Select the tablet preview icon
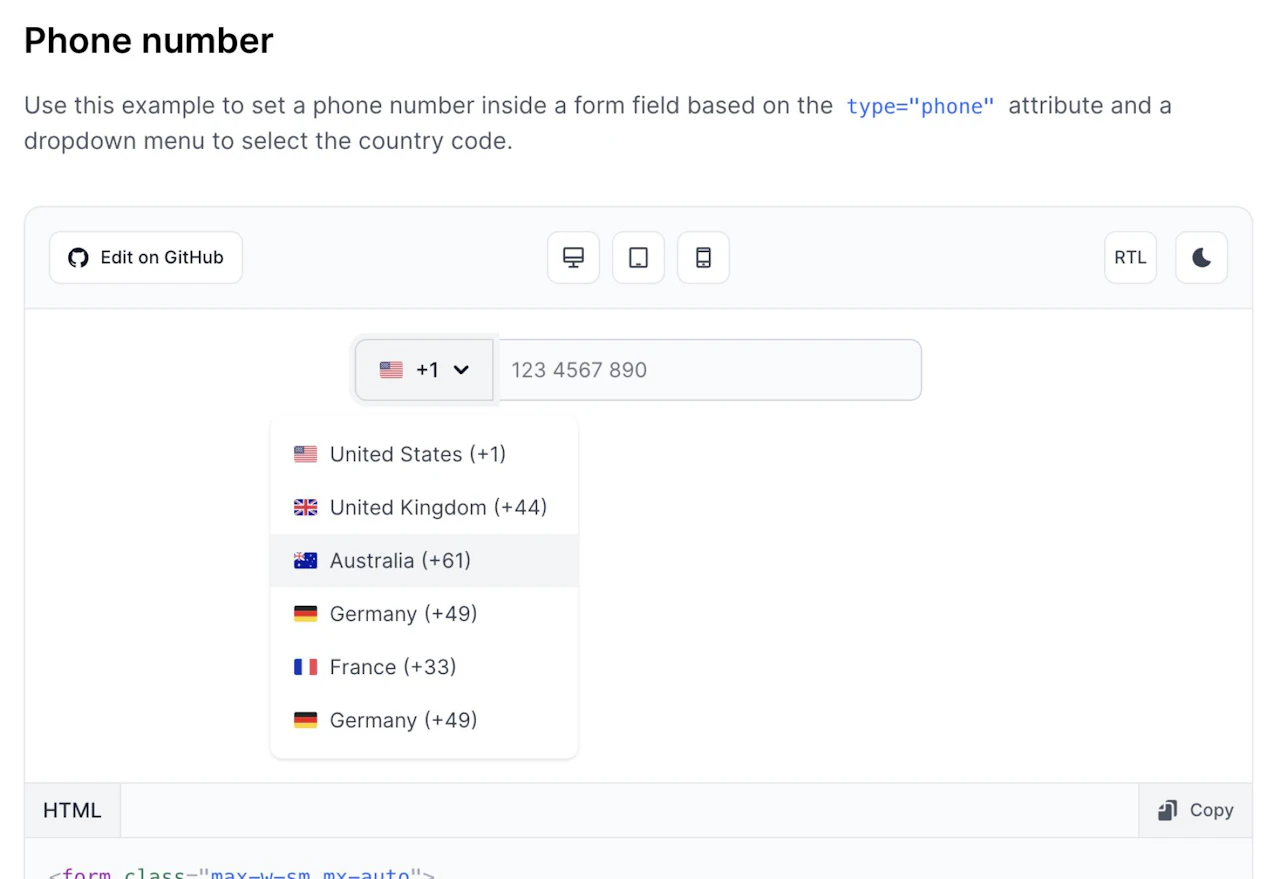 click(638, 257)
